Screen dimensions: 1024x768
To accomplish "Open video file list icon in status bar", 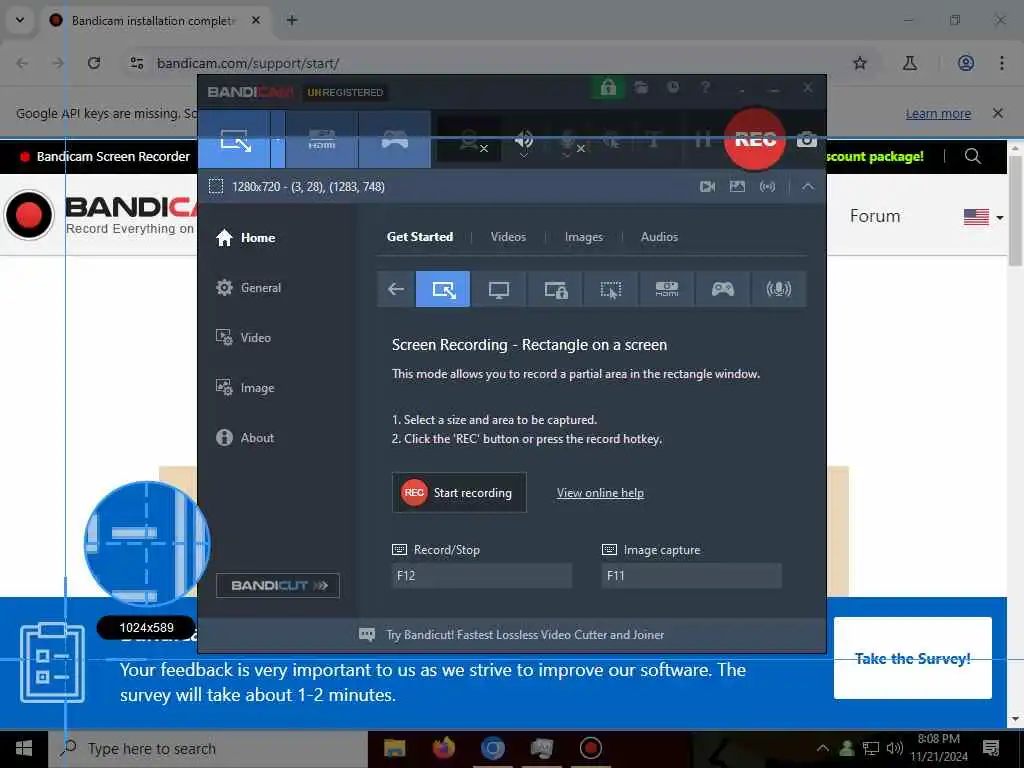I will point(707,187).
